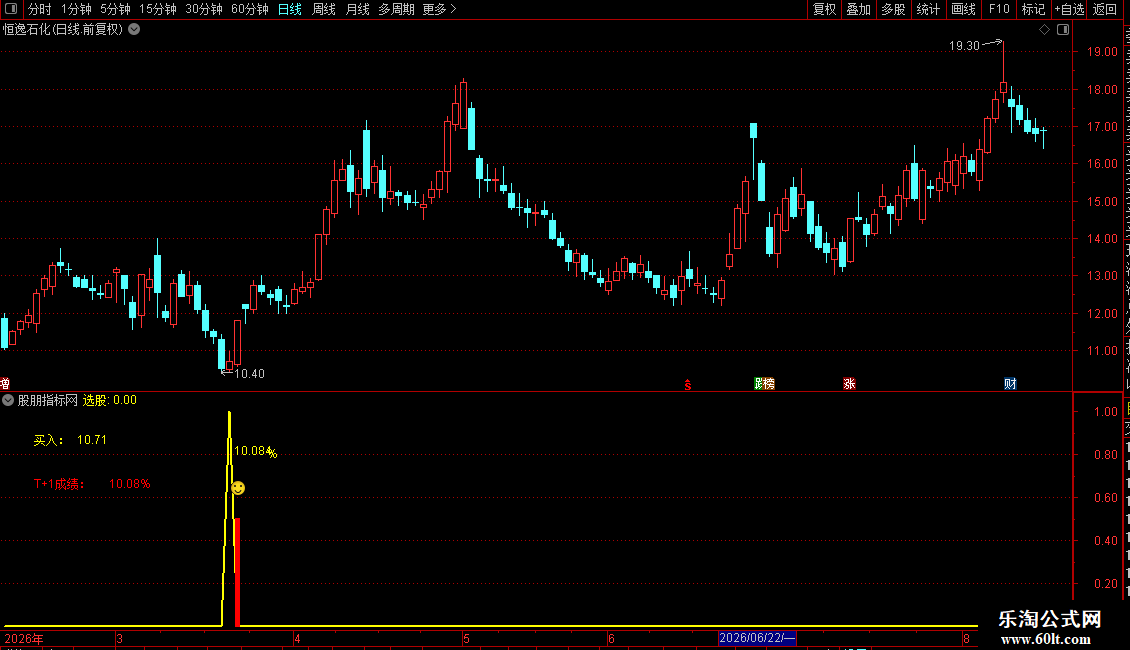Click the 标记 mark button

(1033, 9)
